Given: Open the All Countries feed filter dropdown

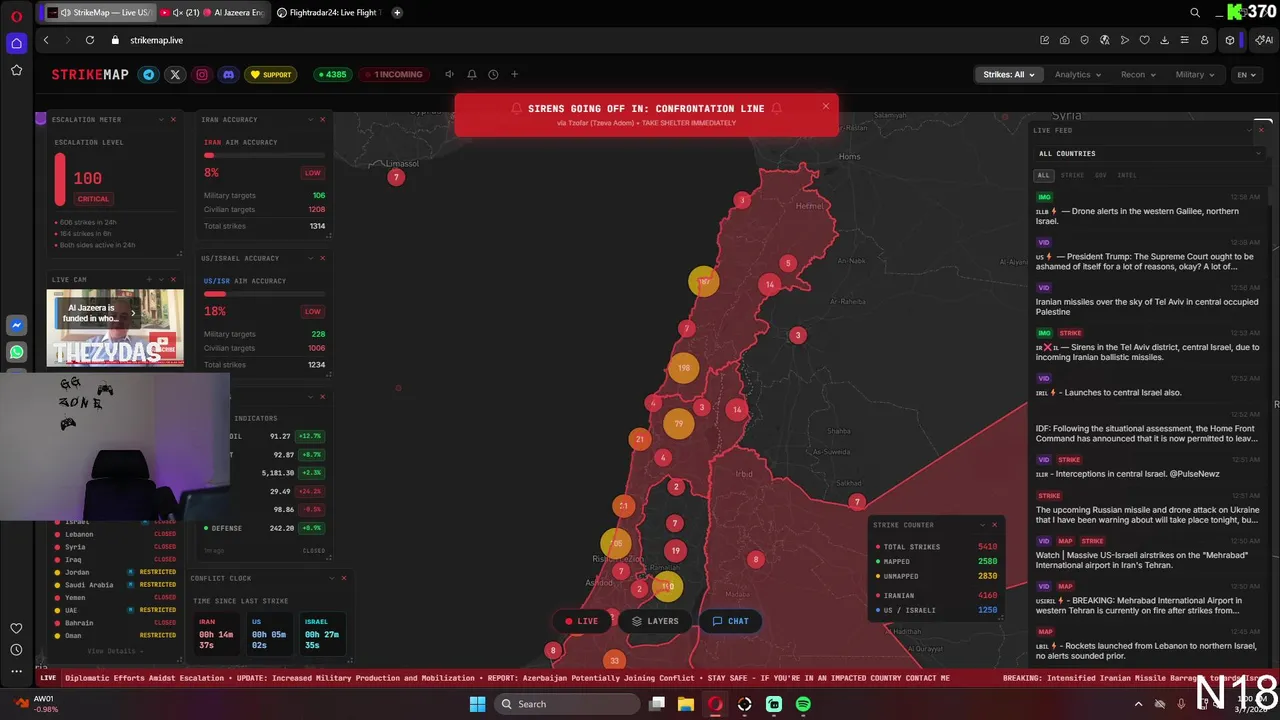Looking at the screenshot, I should click(1150, 153).
